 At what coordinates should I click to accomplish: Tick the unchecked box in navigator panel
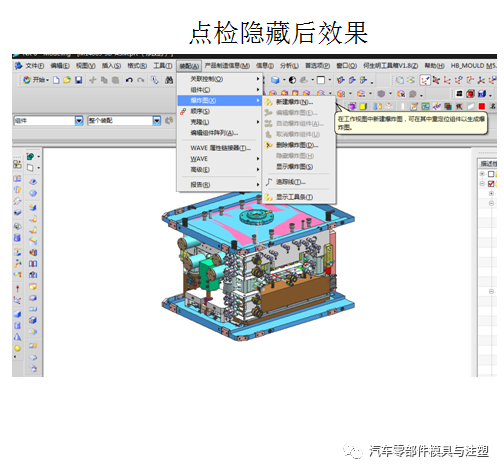[491, 174]
